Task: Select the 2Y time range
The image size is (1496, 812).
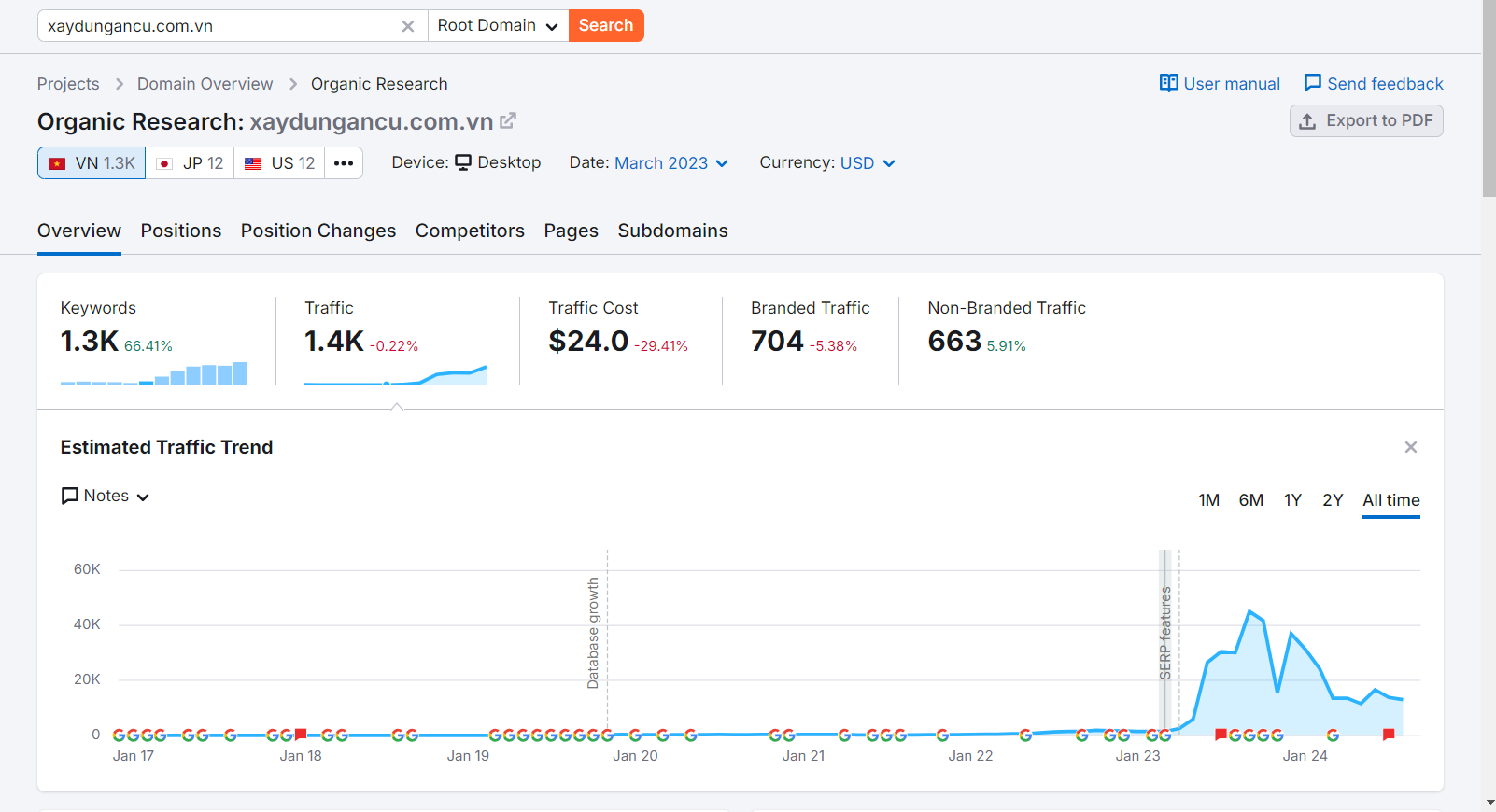Action: pyautogui.click(x=1333, y=500)
